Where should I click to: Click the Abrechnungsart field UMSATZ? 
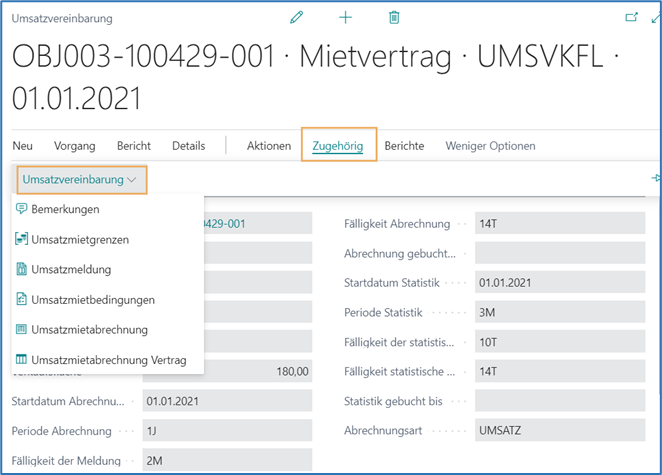[560, 430]
